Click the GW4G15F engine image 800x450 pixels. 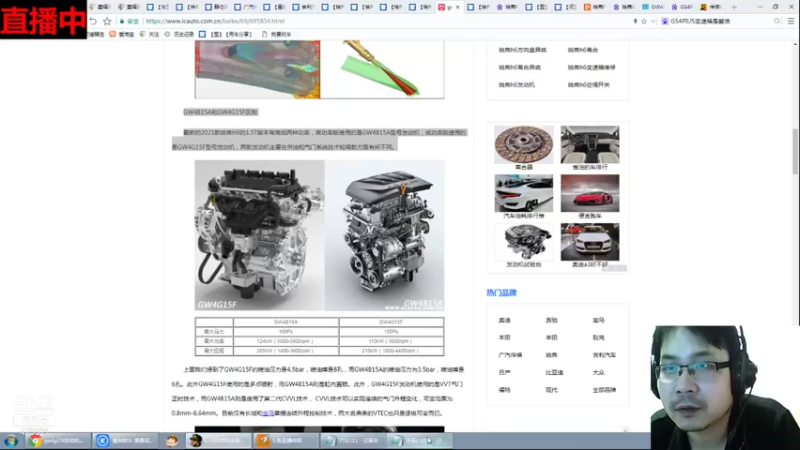(260, 235)
